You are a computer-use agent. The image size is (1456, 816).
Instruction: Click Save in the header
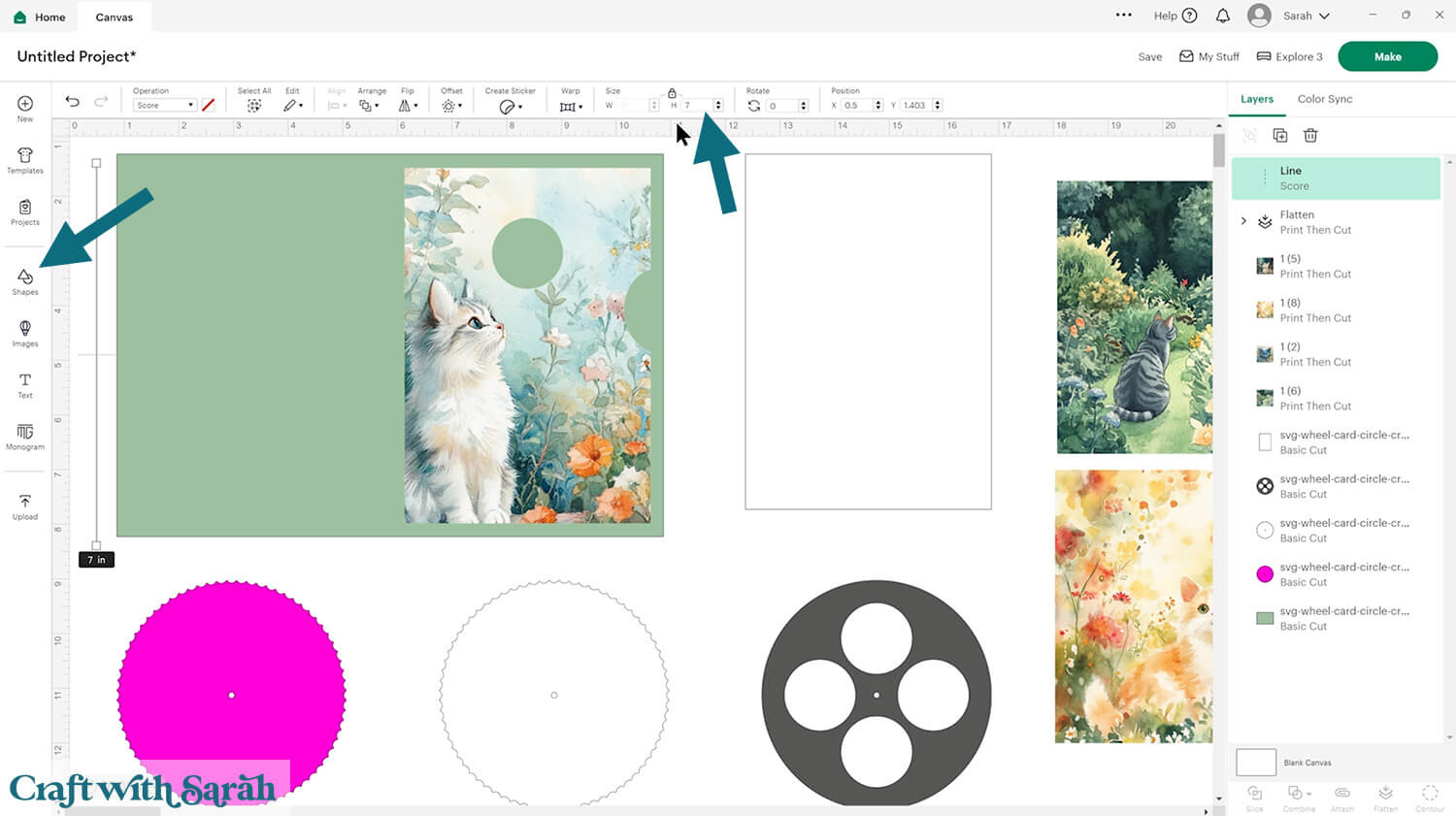point(1149,57)
